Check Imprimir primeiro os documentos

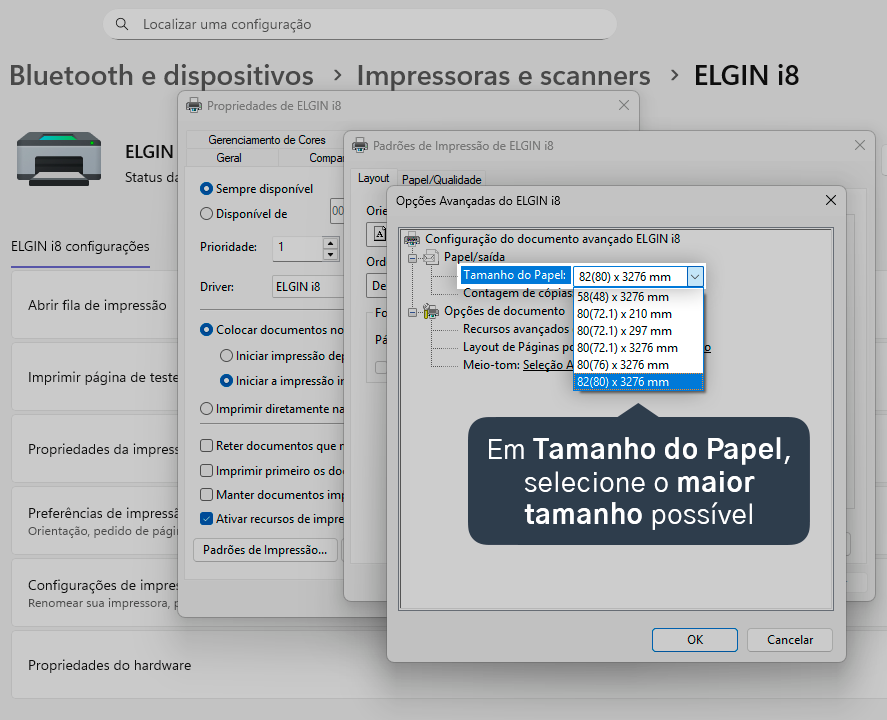coord(206,471)
